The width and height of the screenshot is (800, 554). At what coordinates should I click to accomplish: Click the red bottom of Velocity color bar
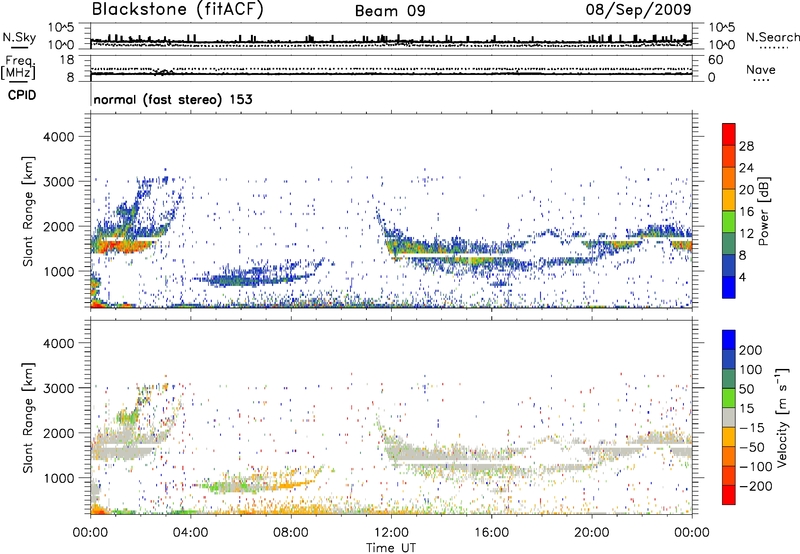tap(729, 495)
